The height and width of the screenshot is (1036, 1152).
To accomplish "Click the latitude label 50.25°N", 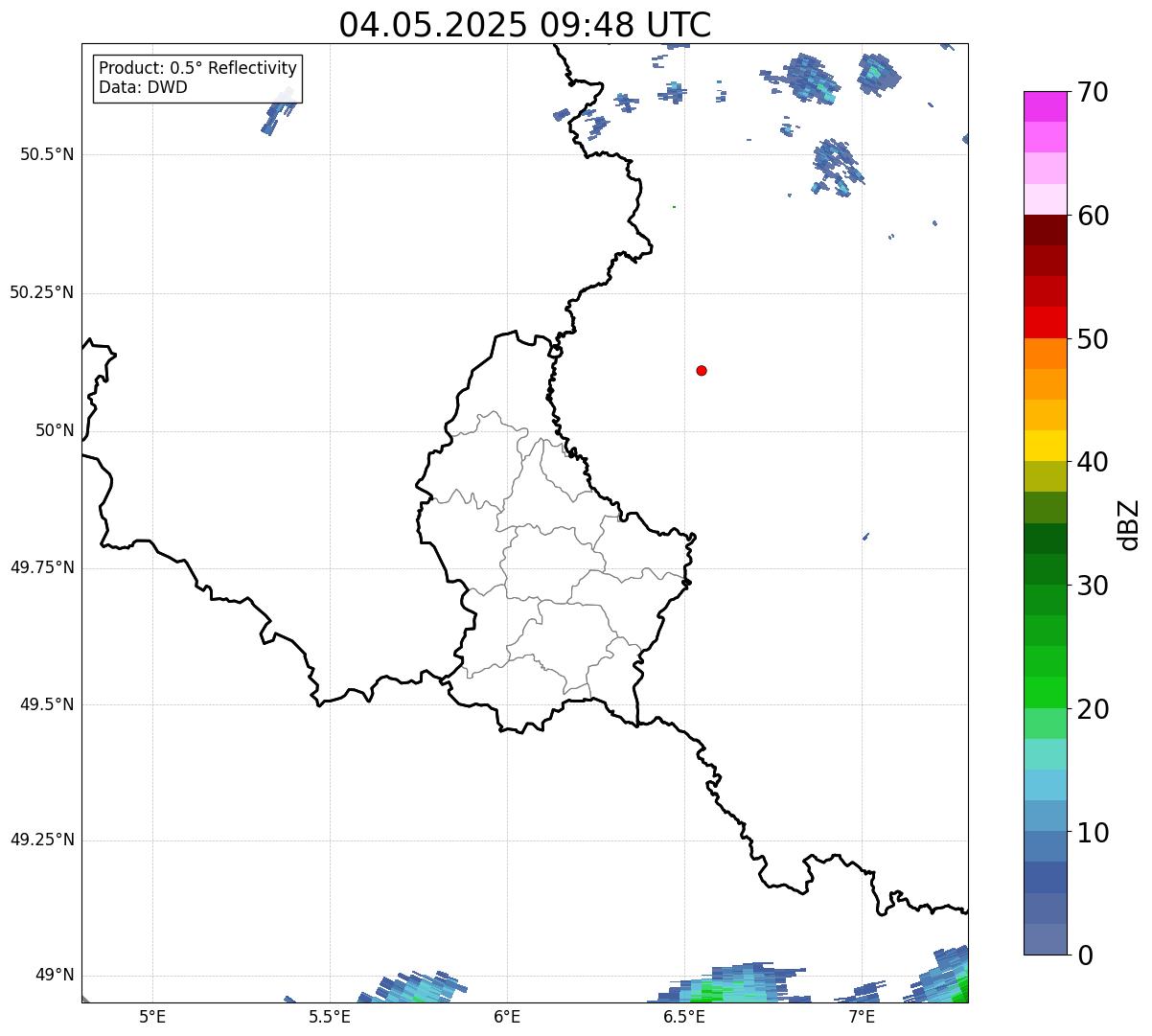I will pos(42,292).
